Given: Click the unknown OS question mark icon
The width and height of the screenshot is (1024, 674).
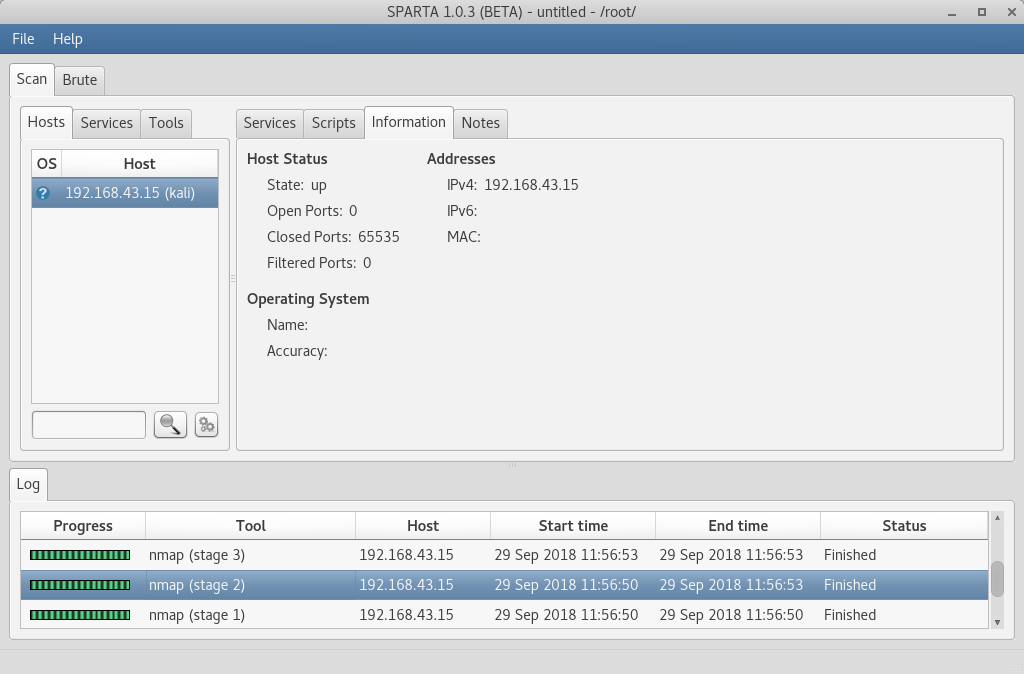Looking at the screenshot, I should coord(43,193).
